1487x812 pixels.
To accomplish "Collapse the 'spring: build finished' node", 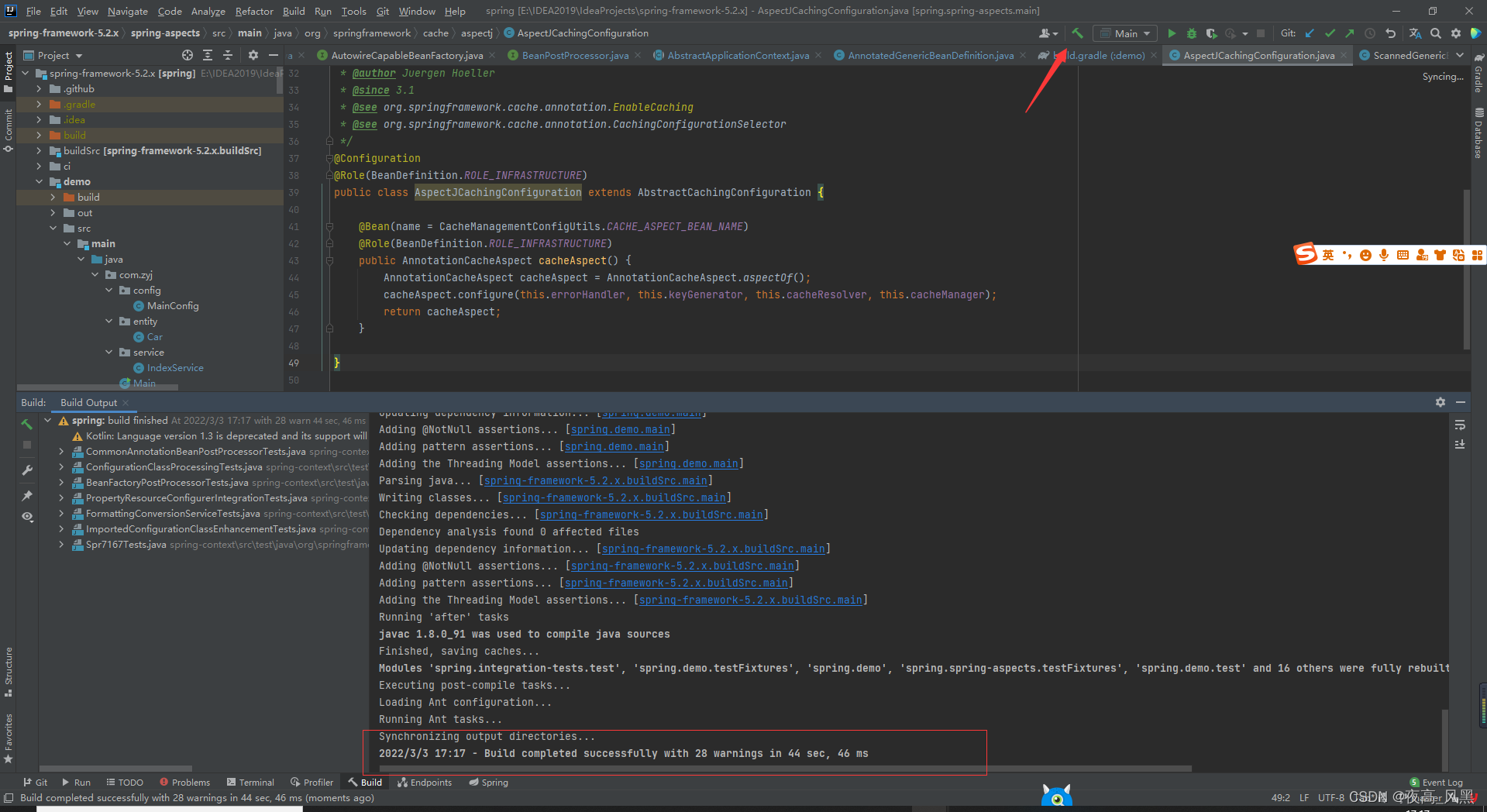I will click(47, 421).
